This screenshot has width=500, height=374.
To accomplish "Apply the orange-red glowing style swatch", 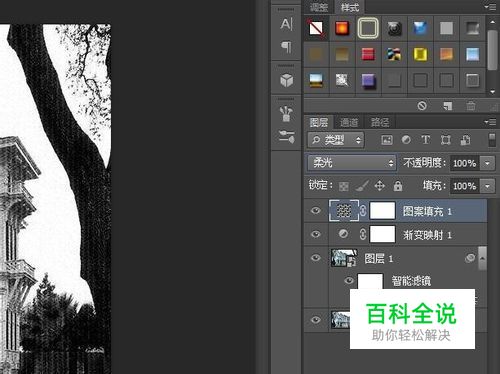I will pyautogui.click(x=342, y=28).
